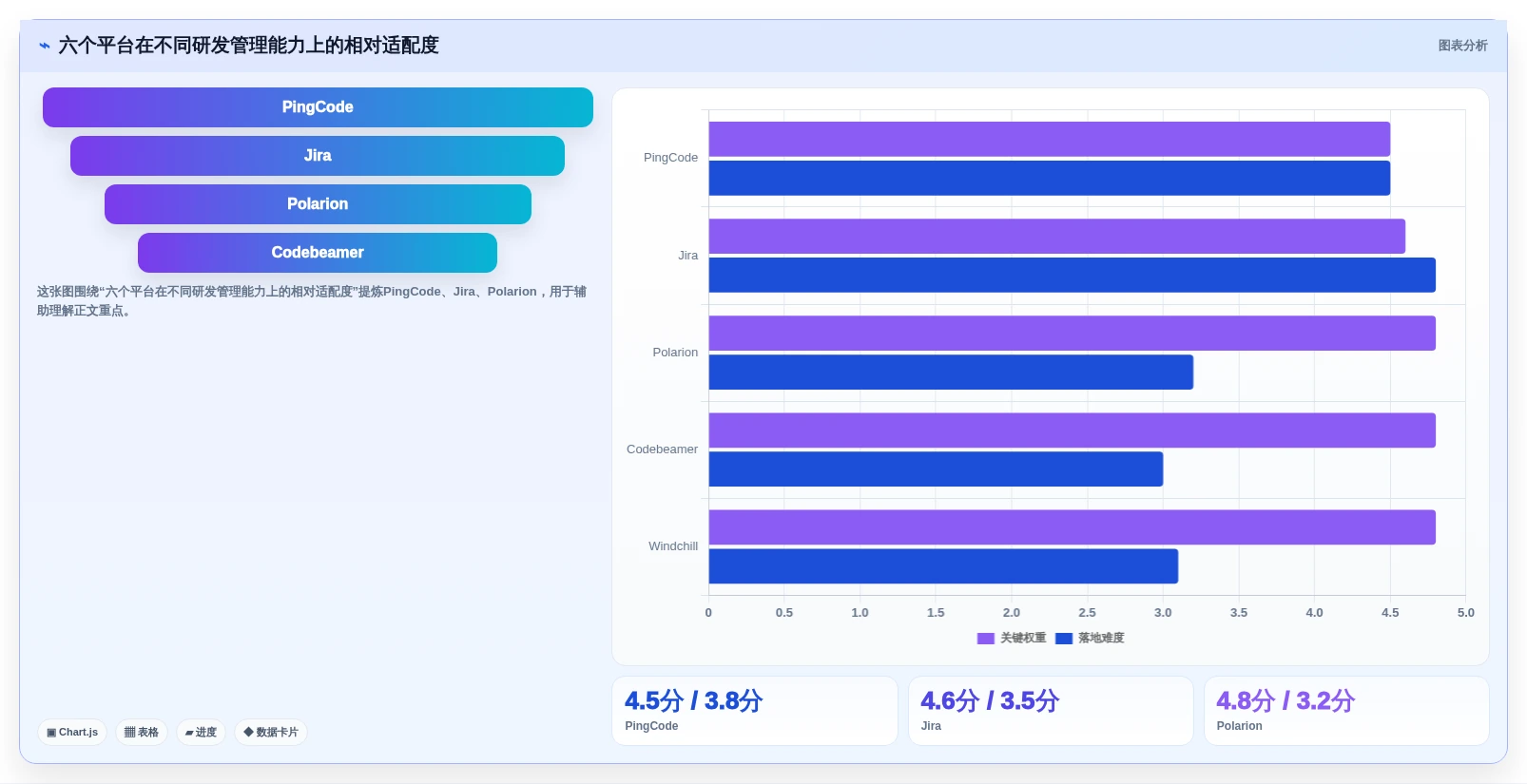Click the 0 x-axis tick label
This screenshot has height=784, width=1527.
pyautogui.click(x=708, y=613)
